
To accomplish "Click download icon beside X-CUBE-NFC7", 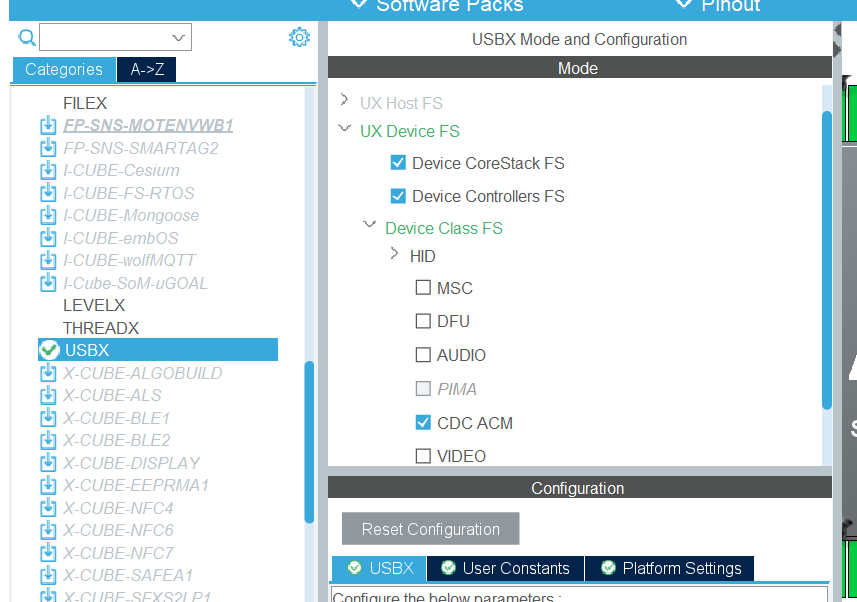I will pos(48,553).
